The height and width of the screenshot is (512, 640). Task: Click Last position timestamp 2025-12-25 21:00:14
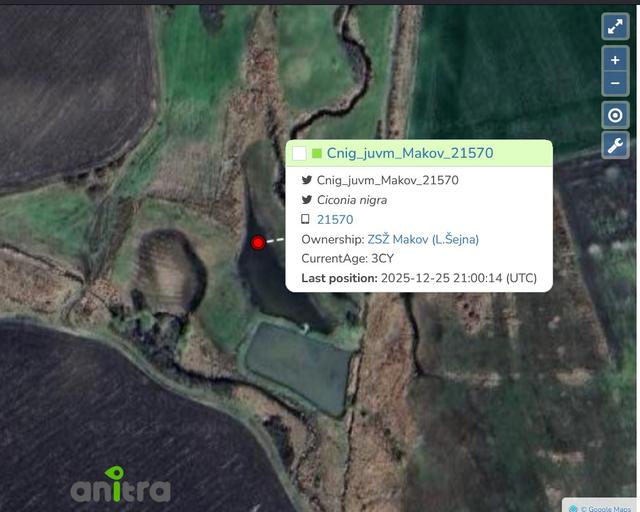click(x=441, y=278)
